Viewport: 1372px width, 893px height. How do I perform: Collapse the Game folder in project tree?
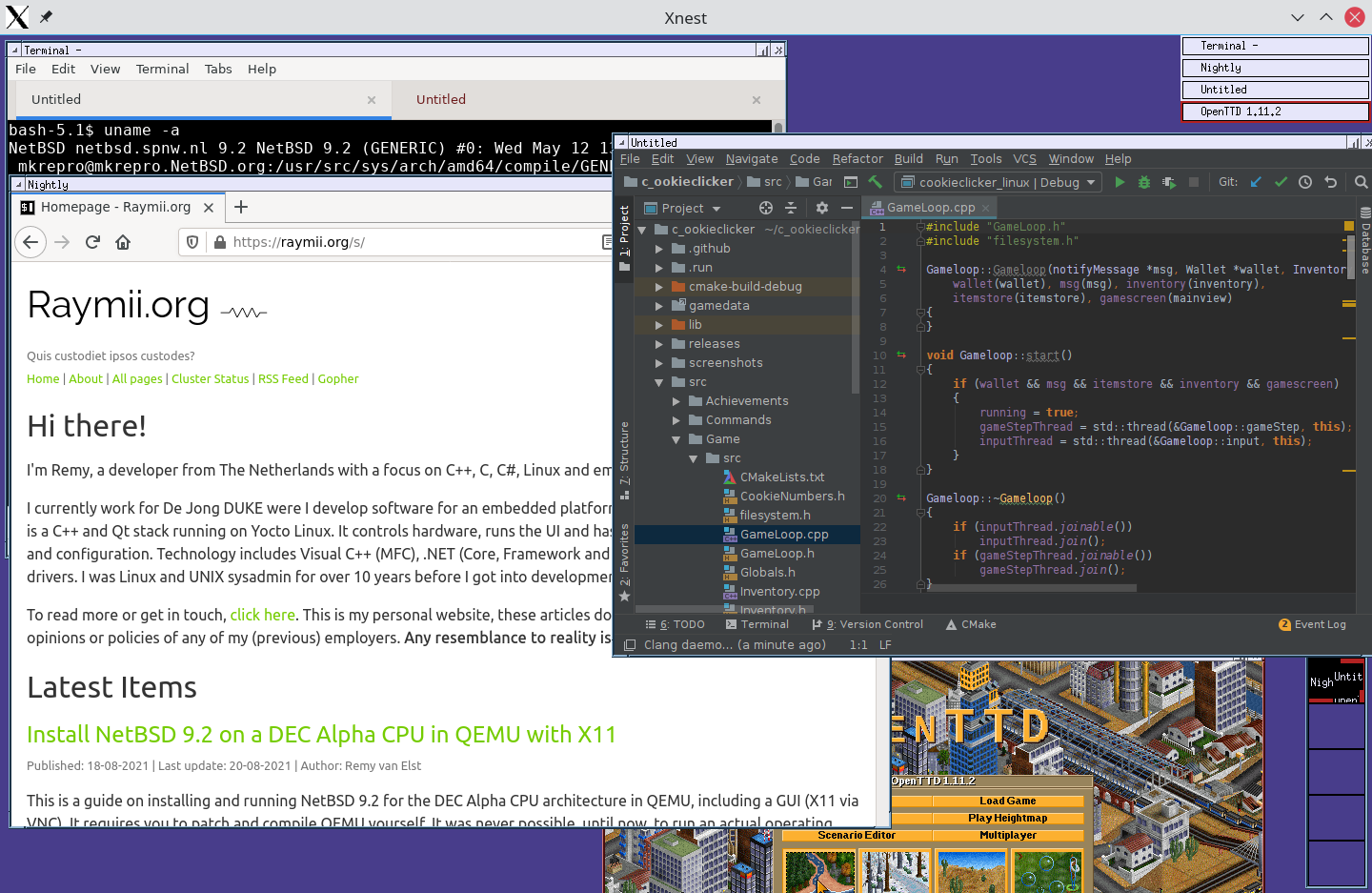pos(676,438)
